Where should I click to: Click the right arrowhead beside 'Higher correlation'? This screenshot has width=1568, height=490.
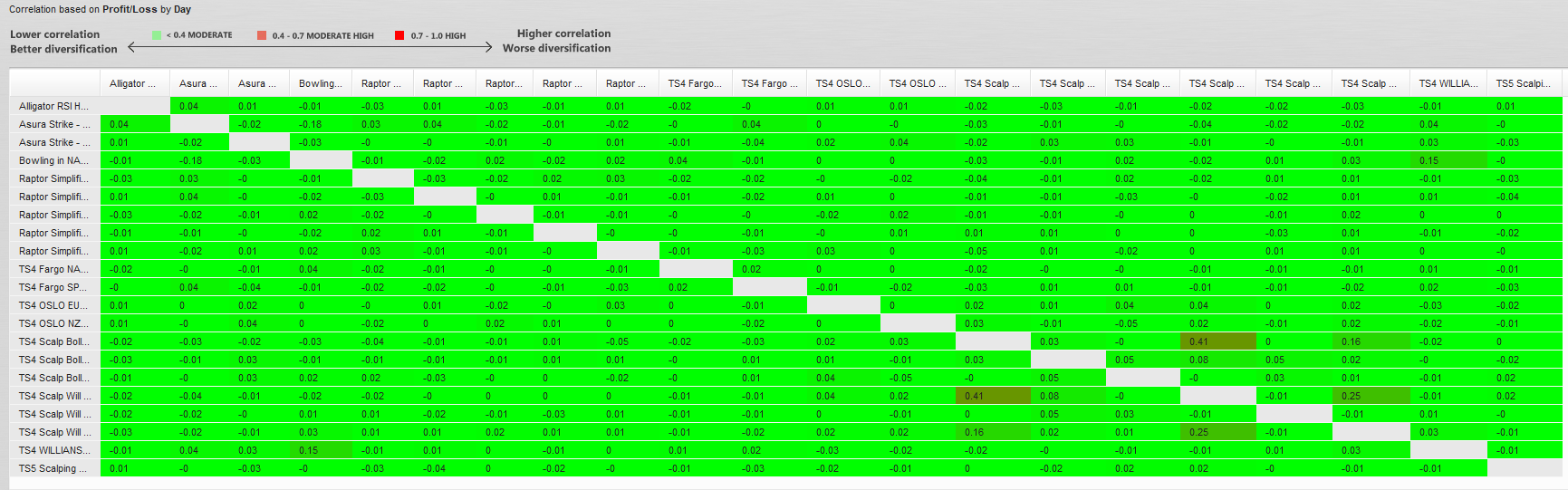click(x=488, y=46)
